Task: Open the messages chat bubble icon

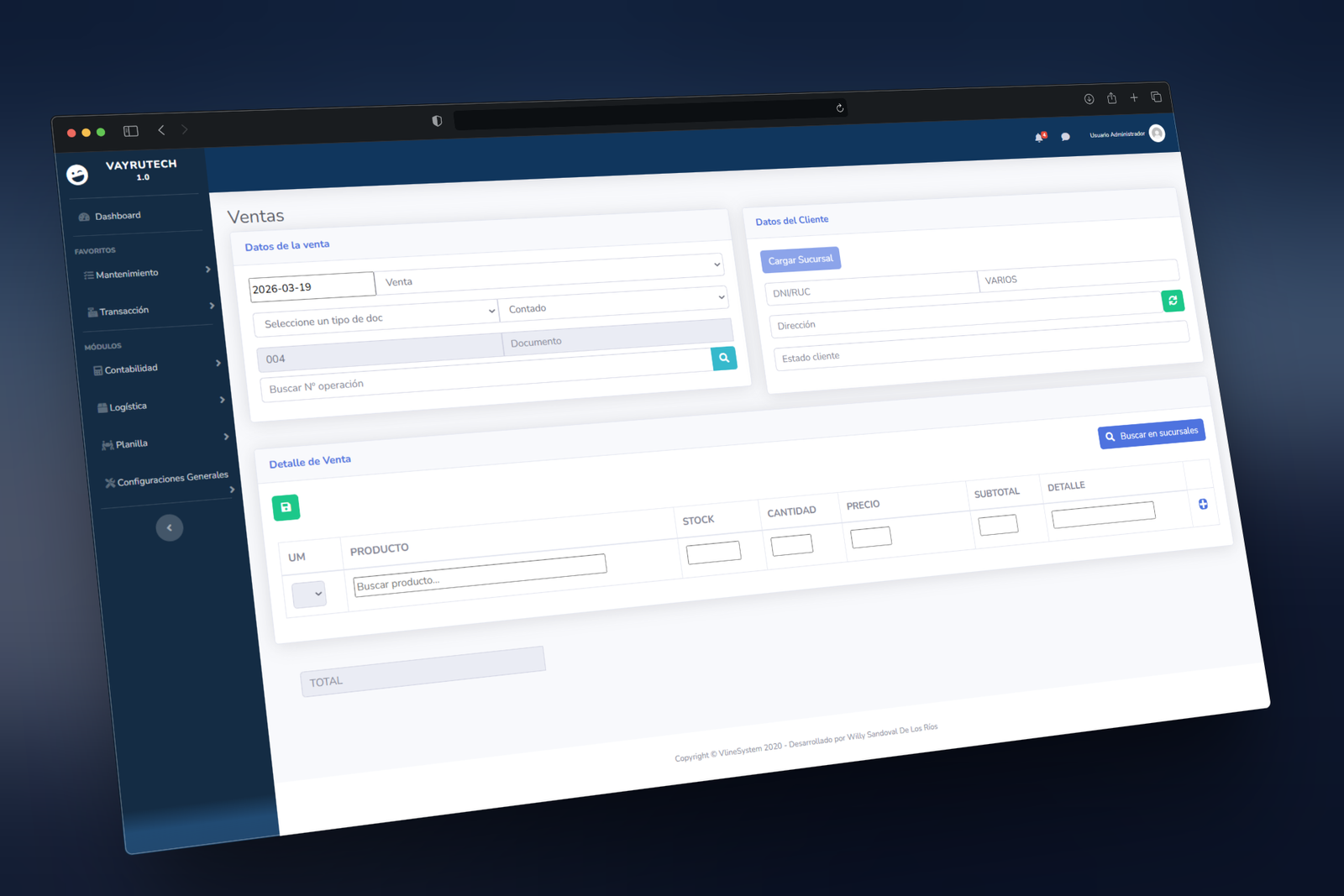Action: coord(1065,136)
